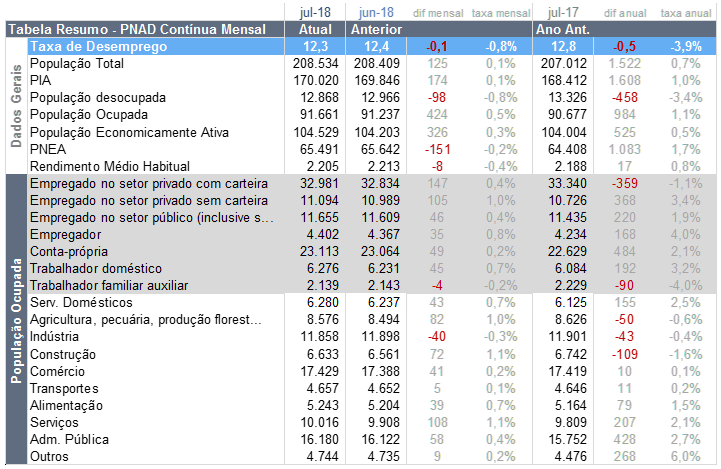Select 'Empregado no setor privado sem carteira' label
Image resolution: width=721 pixels, height=469 pixels.
(149, 200)
